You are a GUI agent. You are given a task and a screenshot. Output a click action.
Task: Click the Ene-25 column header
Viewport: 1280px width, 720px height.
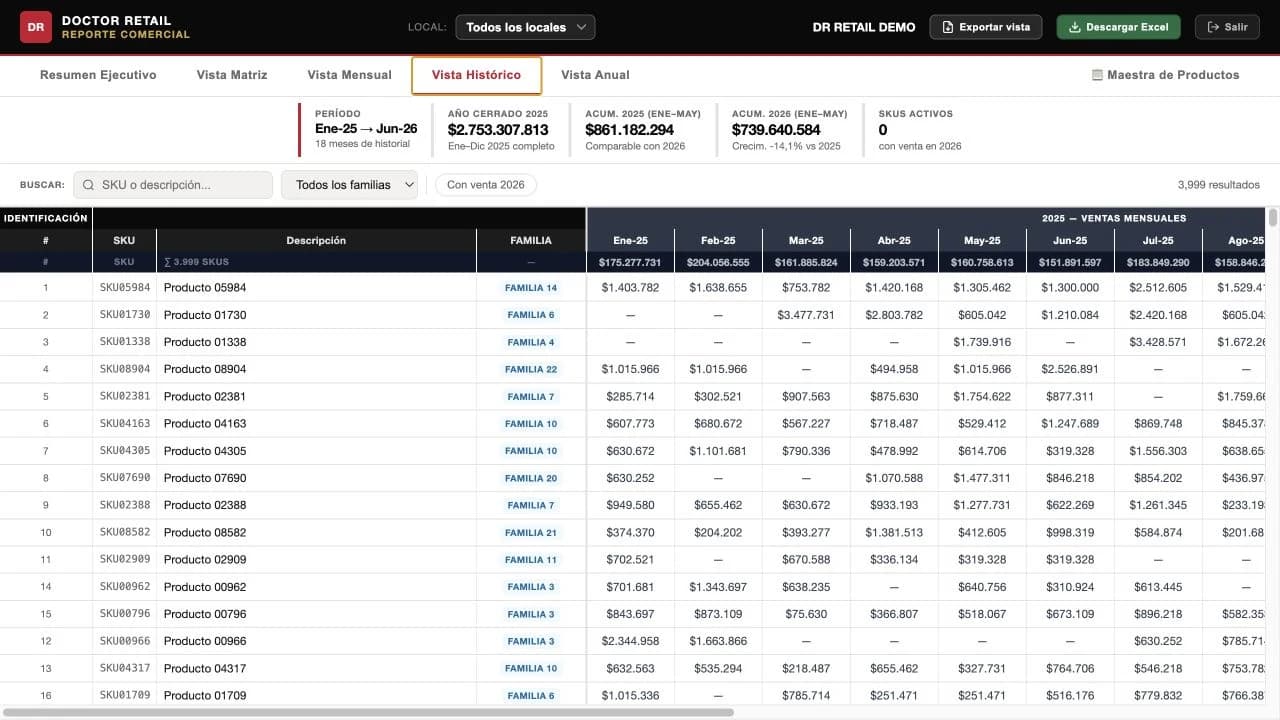point(630,240)
